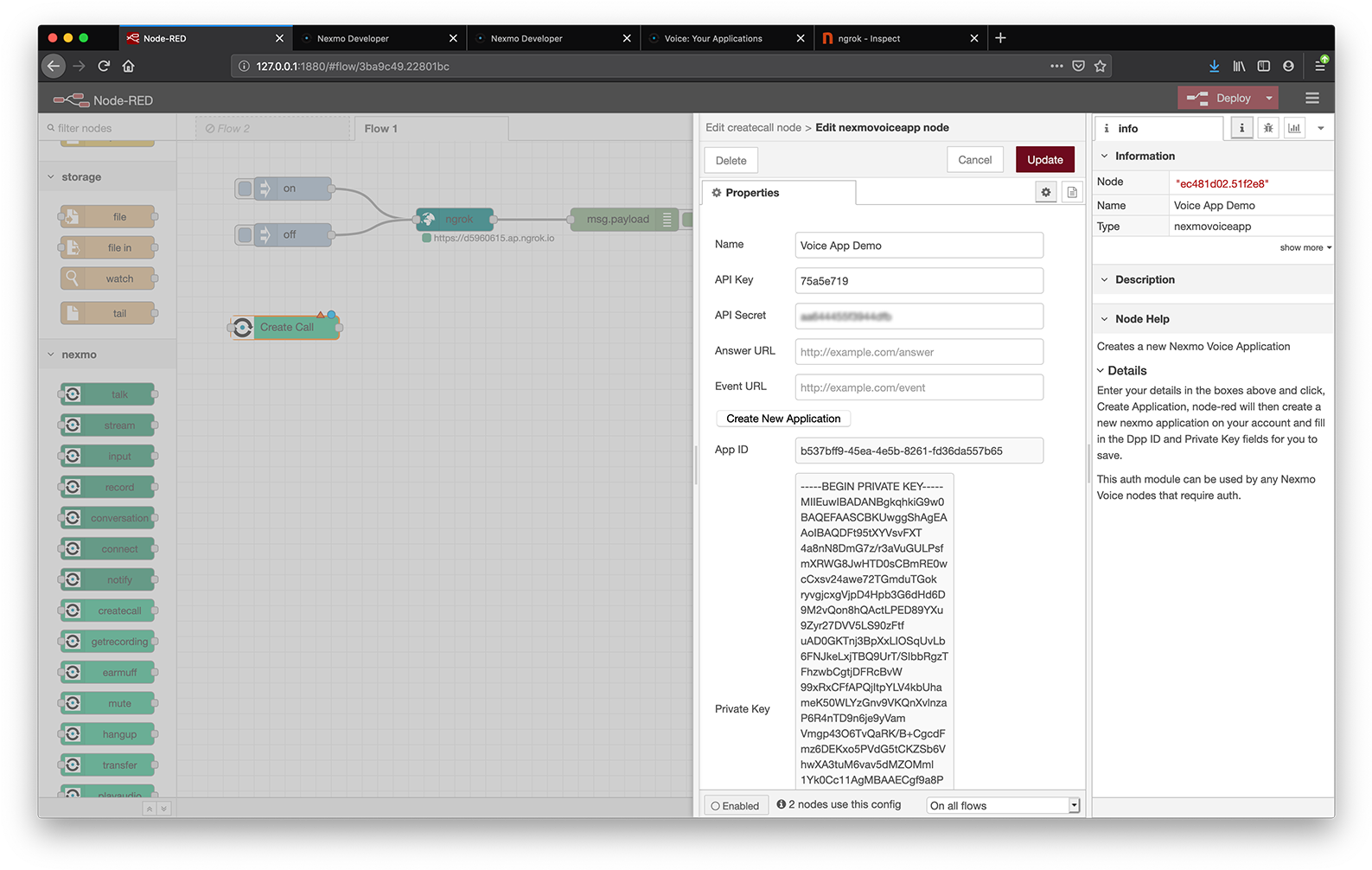The height and width of the screenshot is (870, 1372).
Task: Collapse palette categories with up arrows
Action: 150,809
